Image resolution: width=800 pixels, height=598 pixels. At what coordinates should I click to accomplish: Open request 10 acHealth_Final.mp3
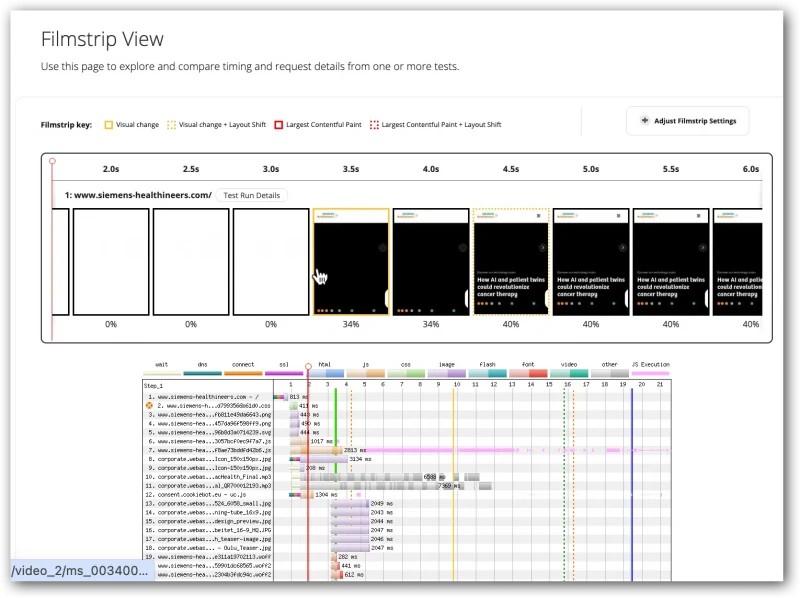(x=208, y=477)
